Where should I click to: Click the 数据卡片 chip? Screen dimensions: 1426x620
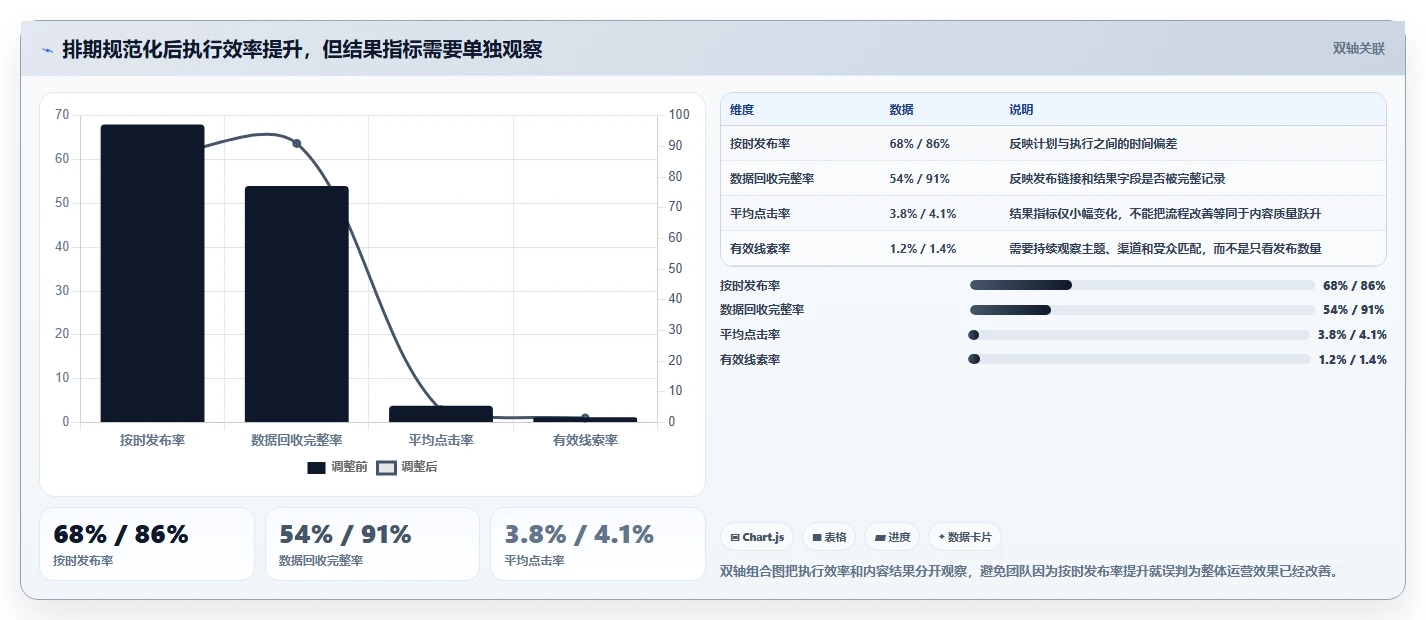pyautogui.click(x=965, y=537)
